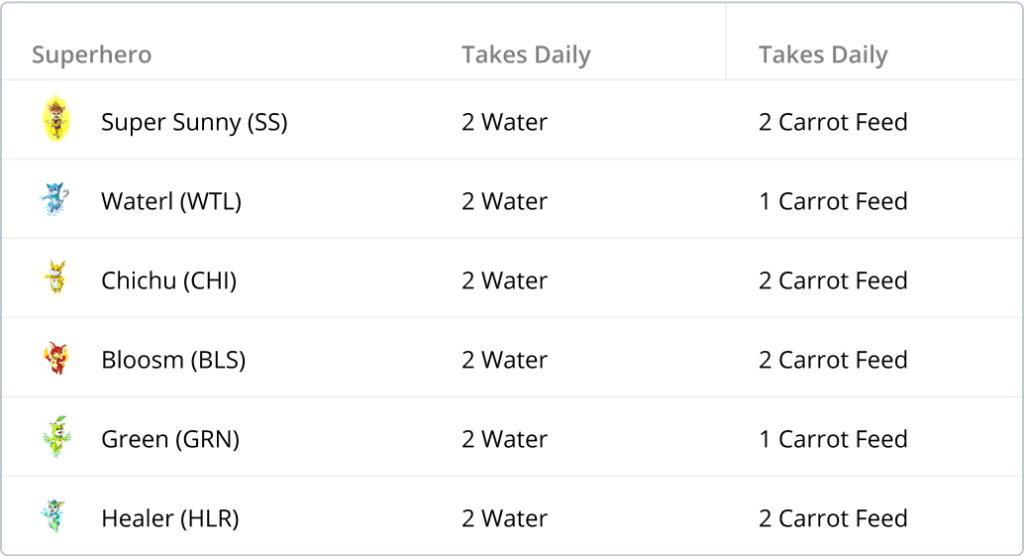This screenshot has height=556, width=1024.
Task: Click the Bloosm (BLS) name
Action: pos(173,360)
